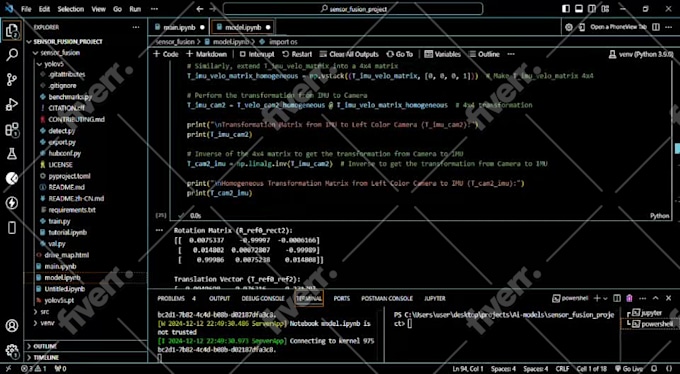Click the Explorer more actions ellipsis

(136, 27)
